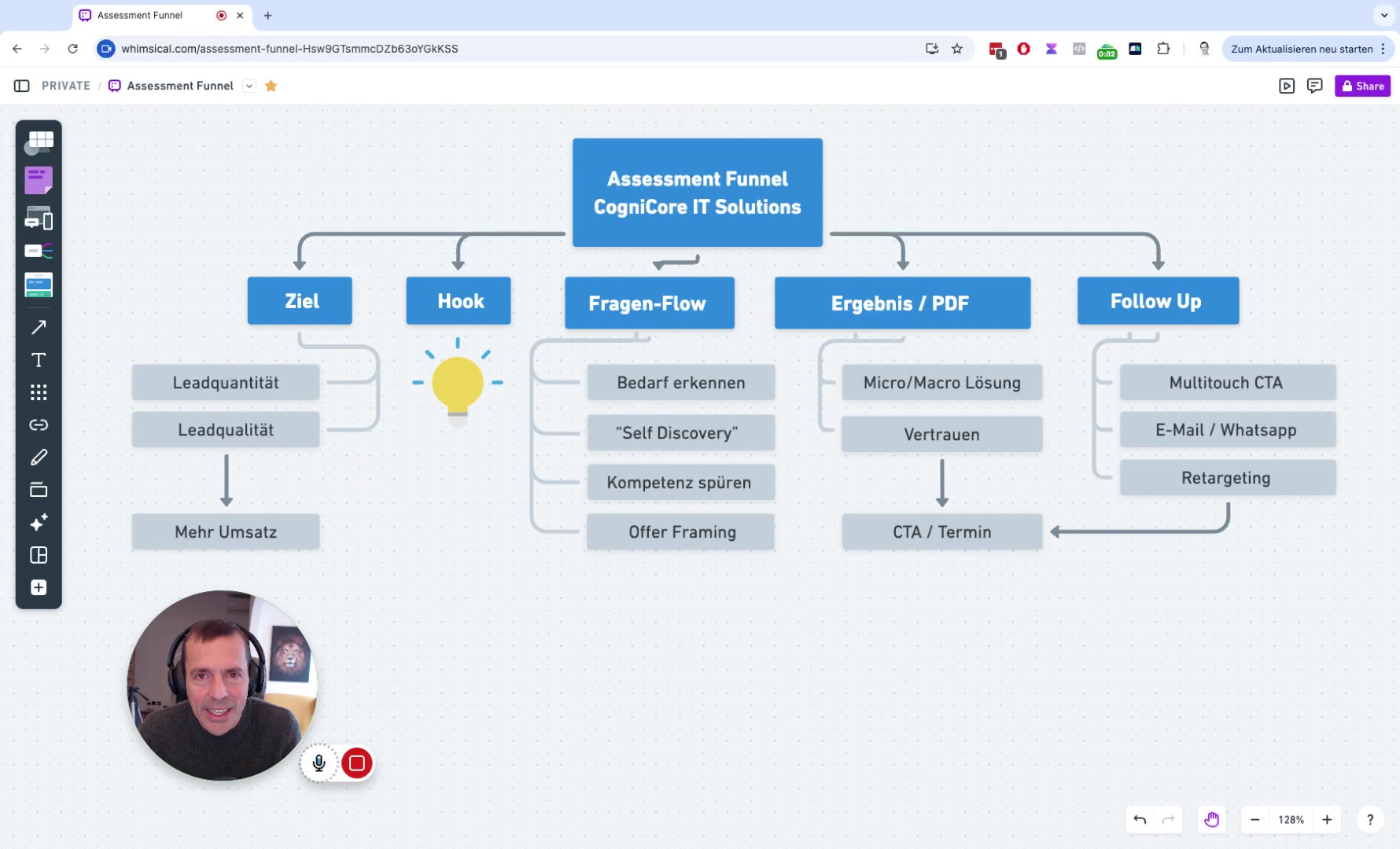Screen dimensions: 1400x849
Task: Reload the whimsical page
Action: coord(73,49)
